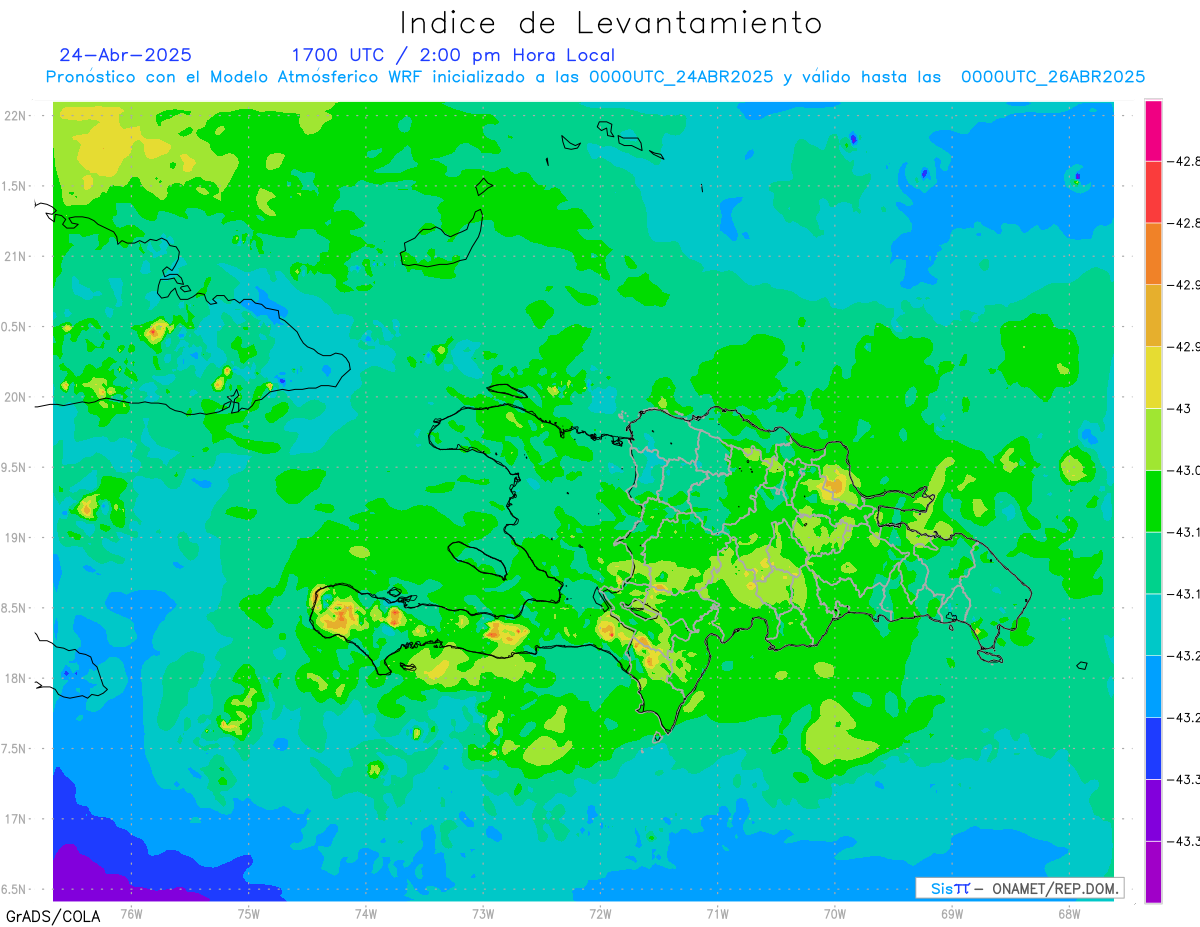Choose the lime yellow-green swatch in the color scale
This screenshot has width=1200, height=927.
coord(1153,439)
